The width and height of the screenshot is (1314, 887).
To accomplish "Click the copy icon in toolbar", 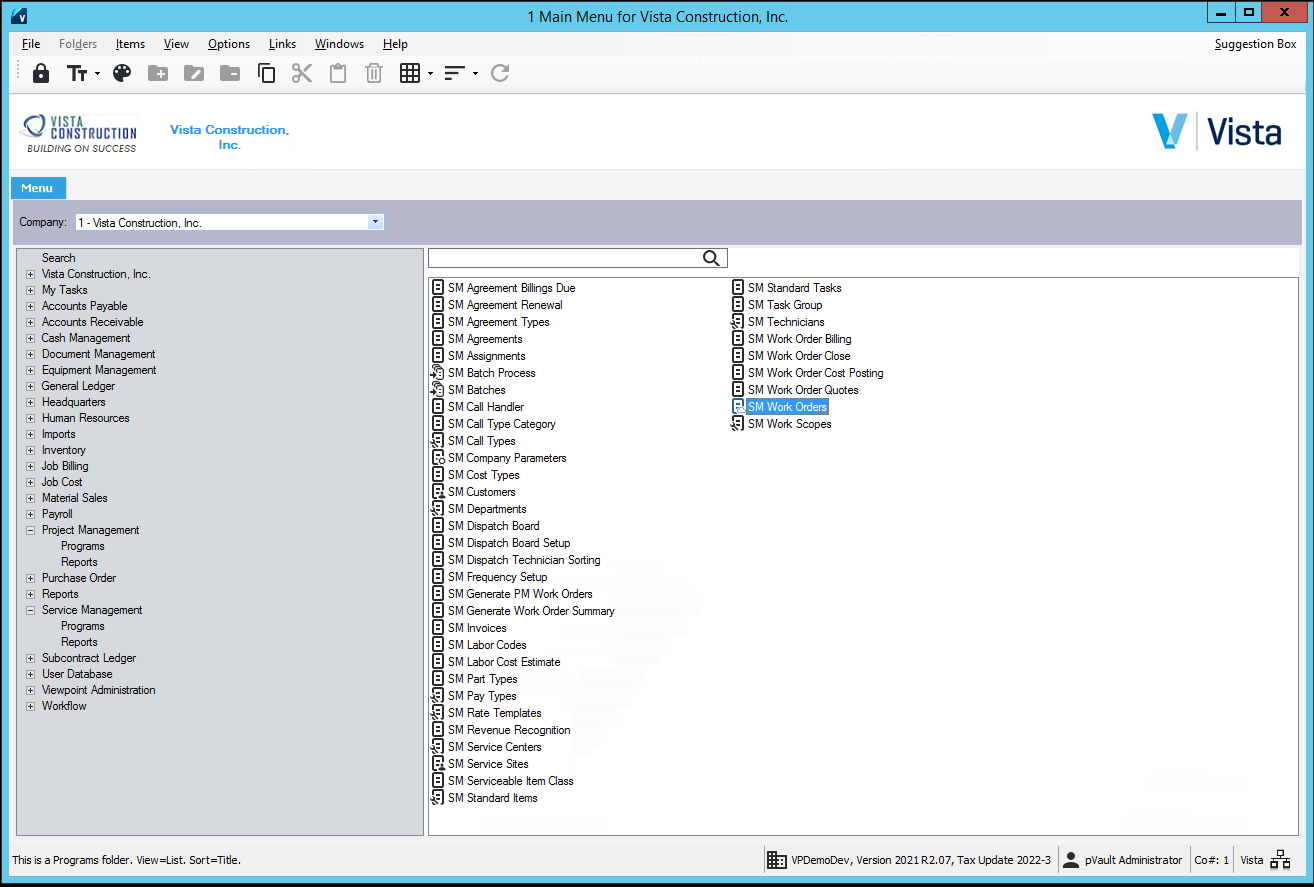I will pyautogui.click(x=266, y=73).
